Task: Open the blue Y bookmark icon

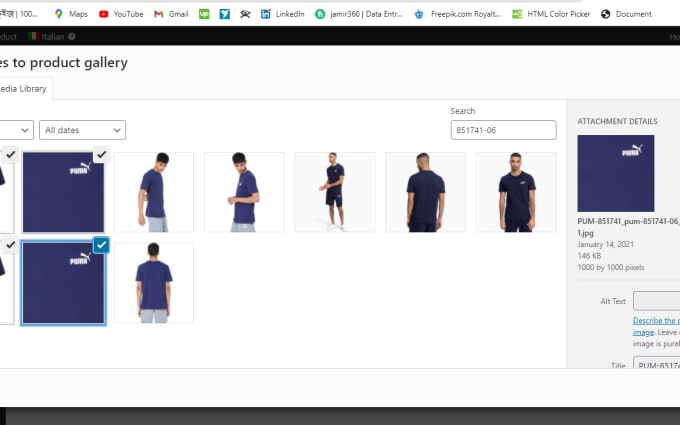Action: pos(225,14)
